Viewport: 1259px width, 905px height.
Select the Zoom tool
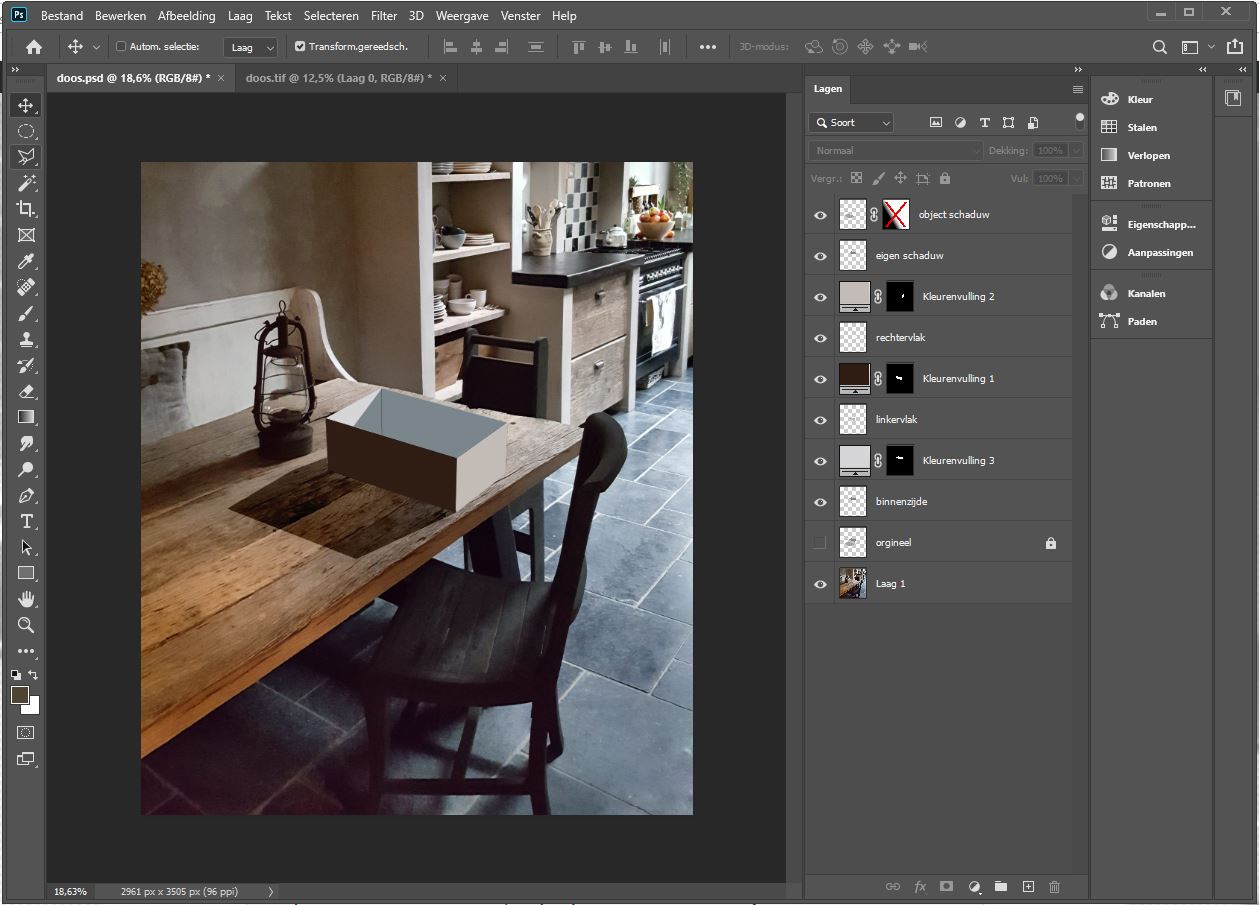(26, 625)
